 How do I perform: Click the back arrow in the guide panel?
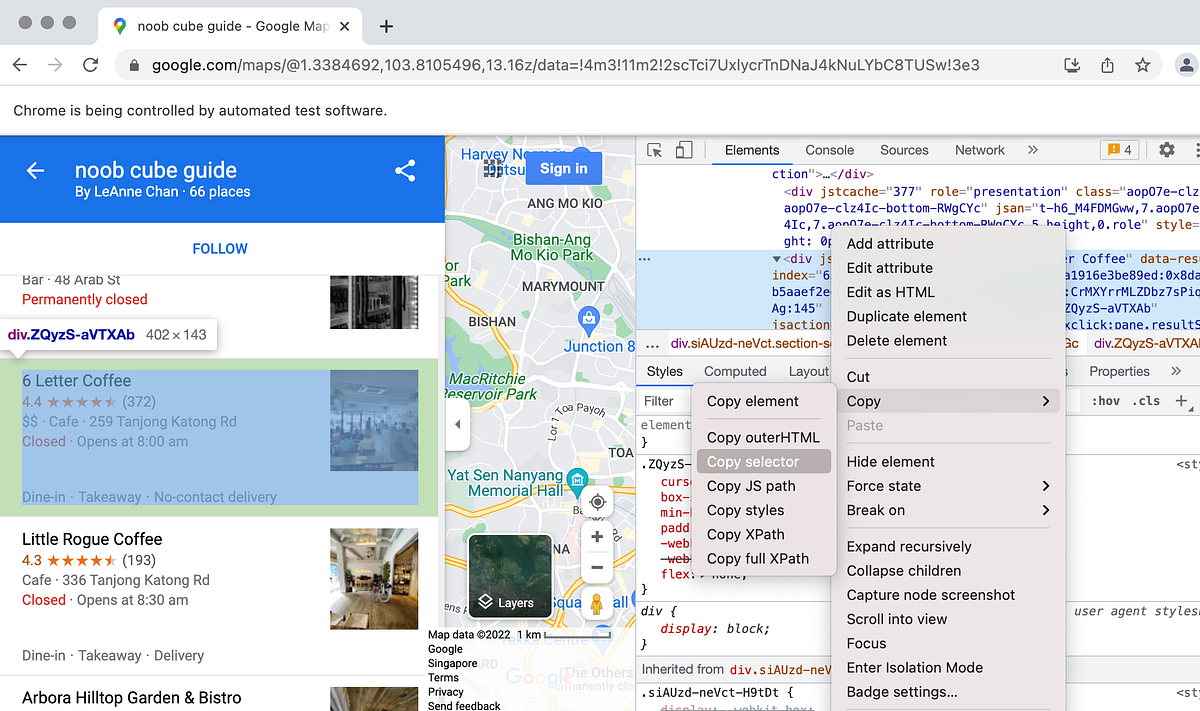coord(35,171)
